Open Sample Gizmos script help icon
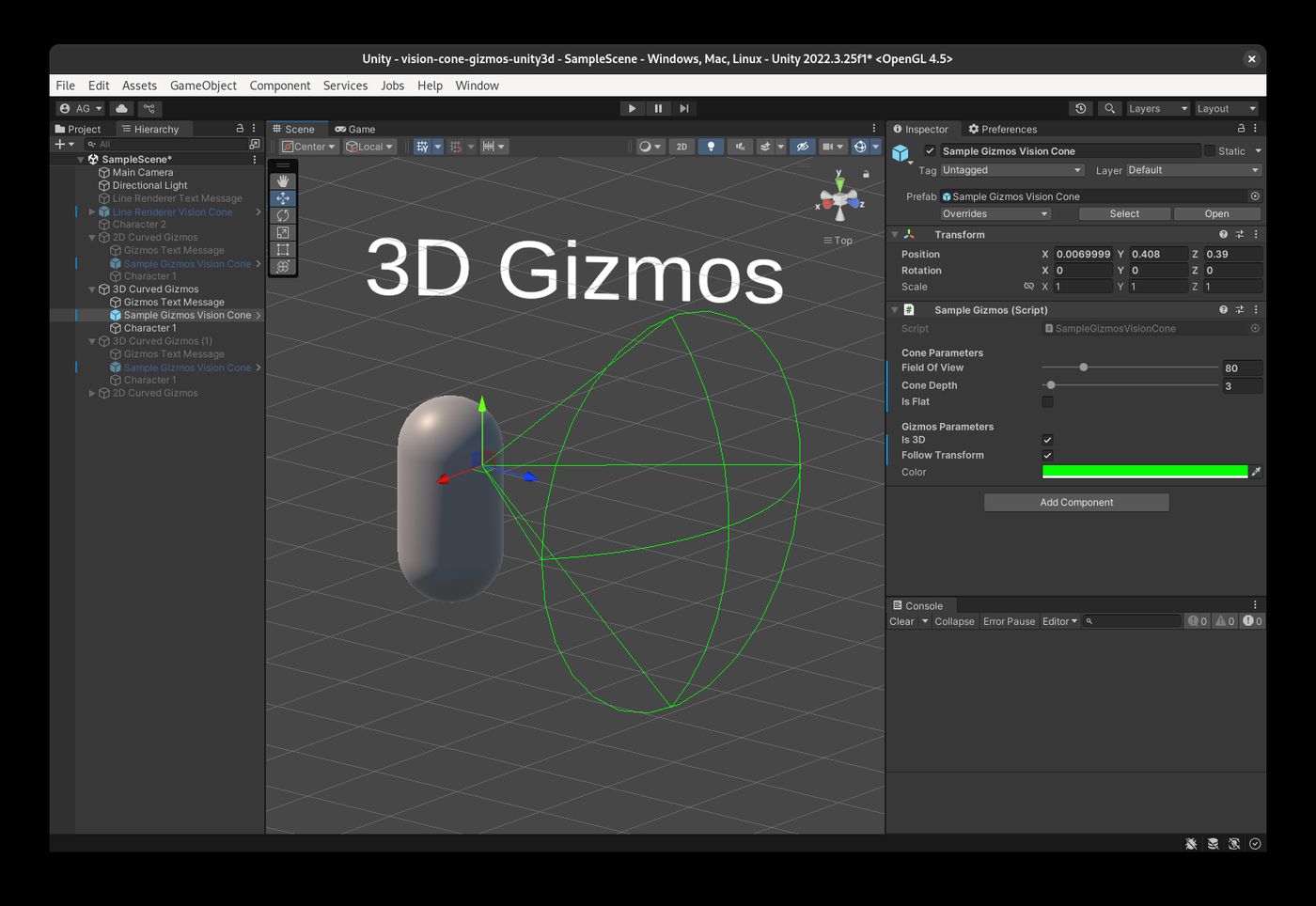 click(1223, 309)
